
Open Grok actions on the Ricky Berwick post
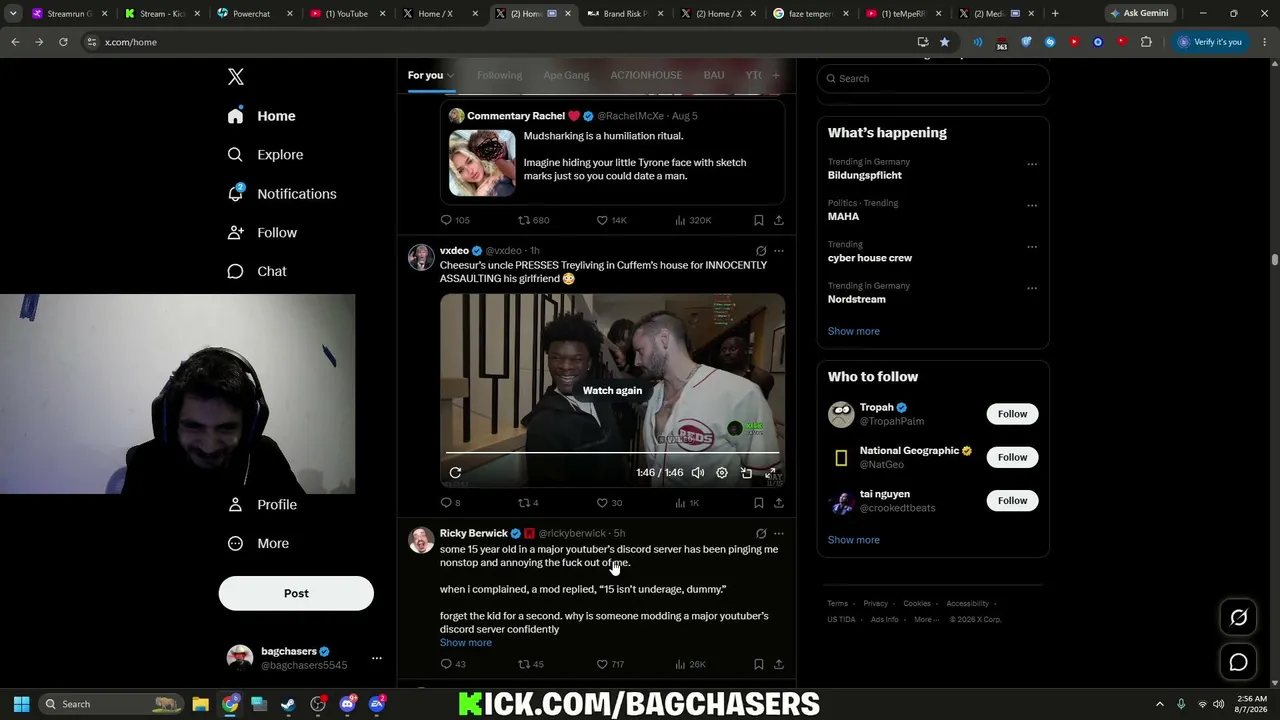coord(761,534)
